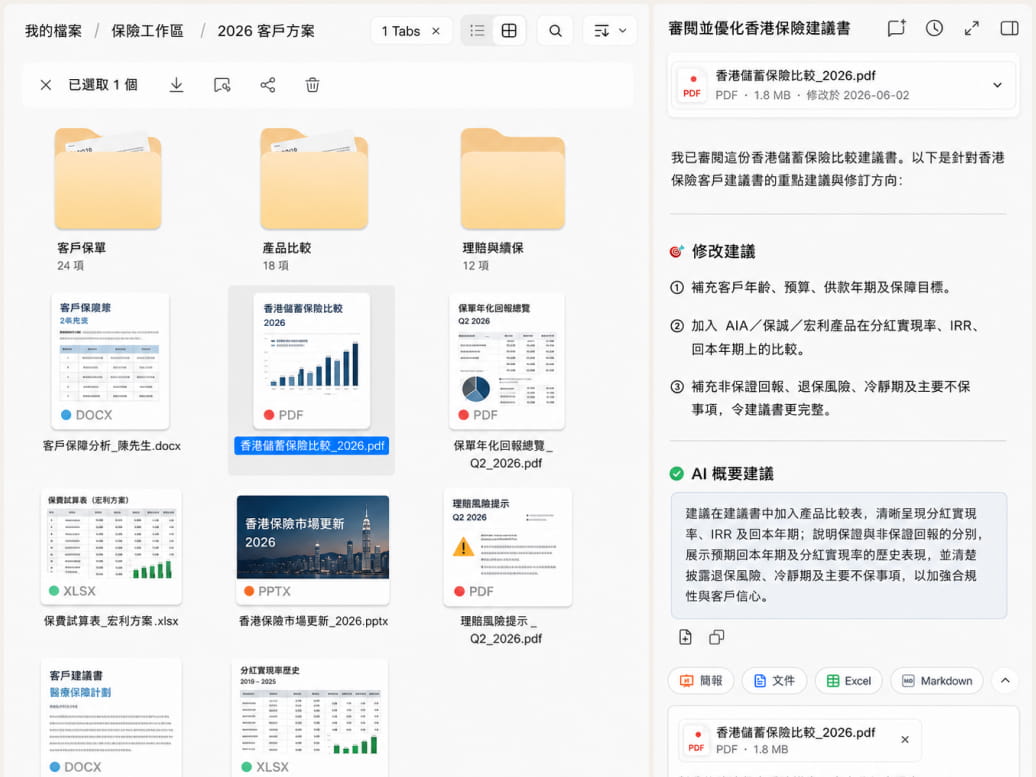Close the 1 Tabs chip
Screen dimensions: 1036x777
point(436,31)
